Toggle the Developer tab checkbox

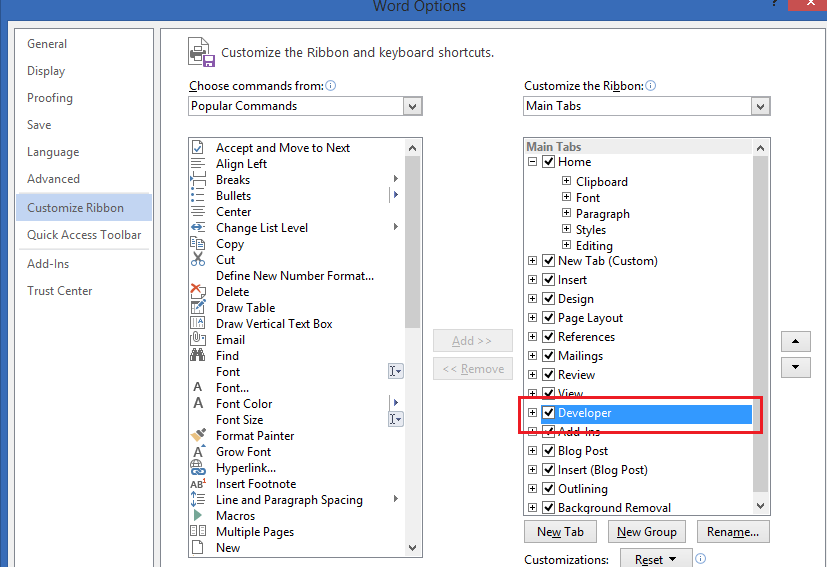549,412
